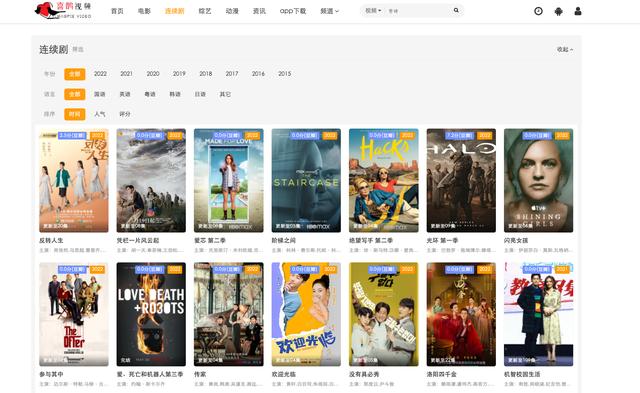This screenshot has height=393, width=640.
Task: Click the 阶梯之间 title link
Action: tap(284, 240)
